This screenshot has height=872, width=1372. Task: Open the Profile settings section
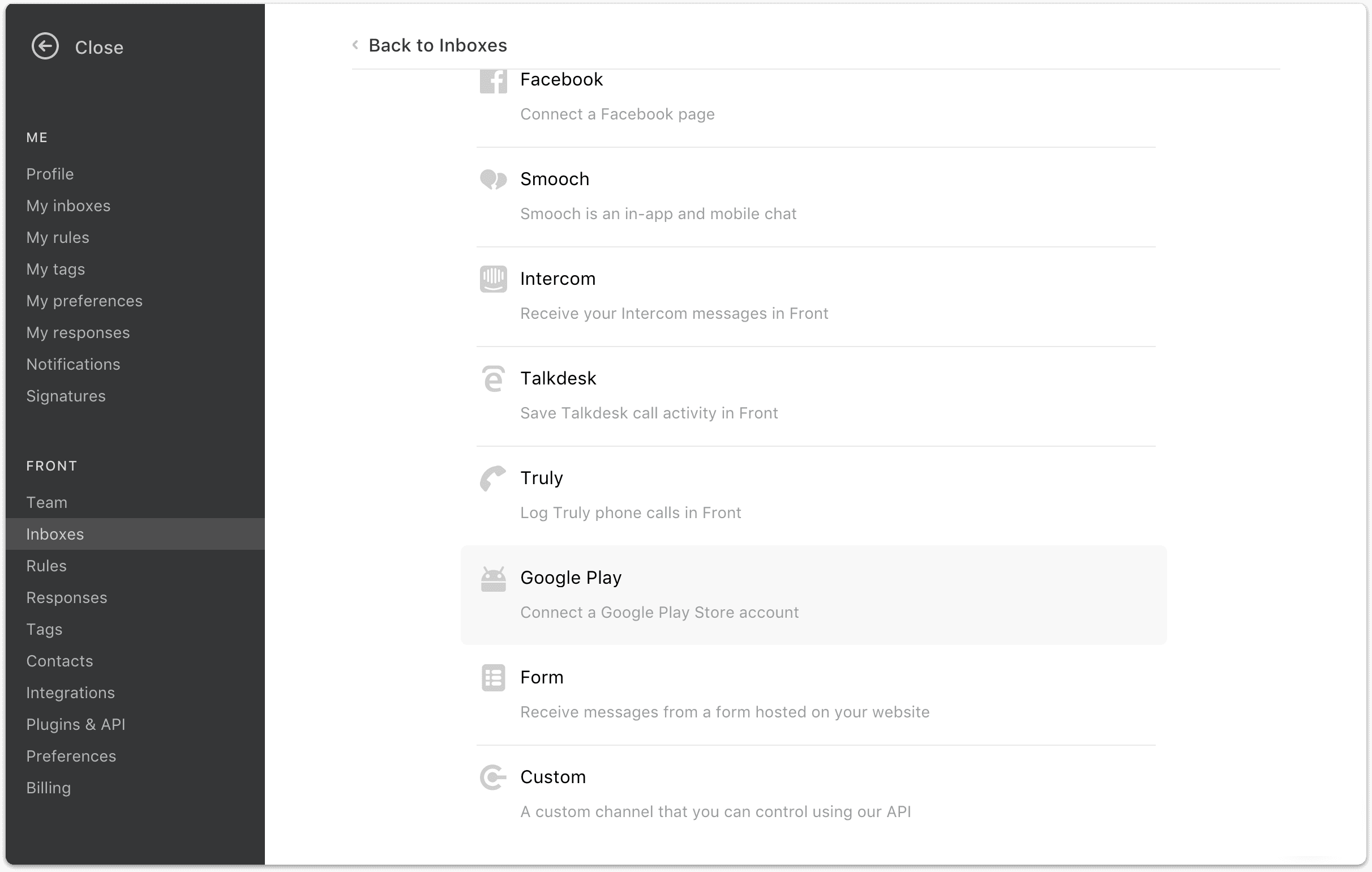point(50,174)
